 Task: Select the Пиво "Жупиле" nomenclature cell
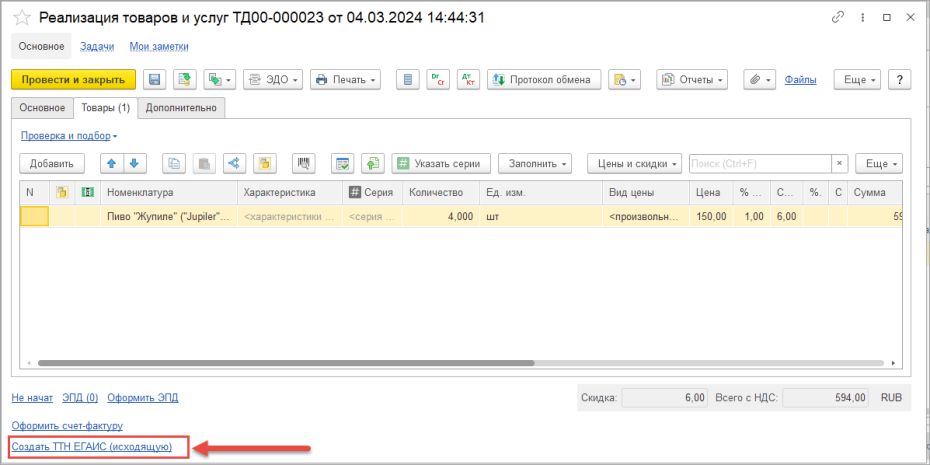point(169,216)
